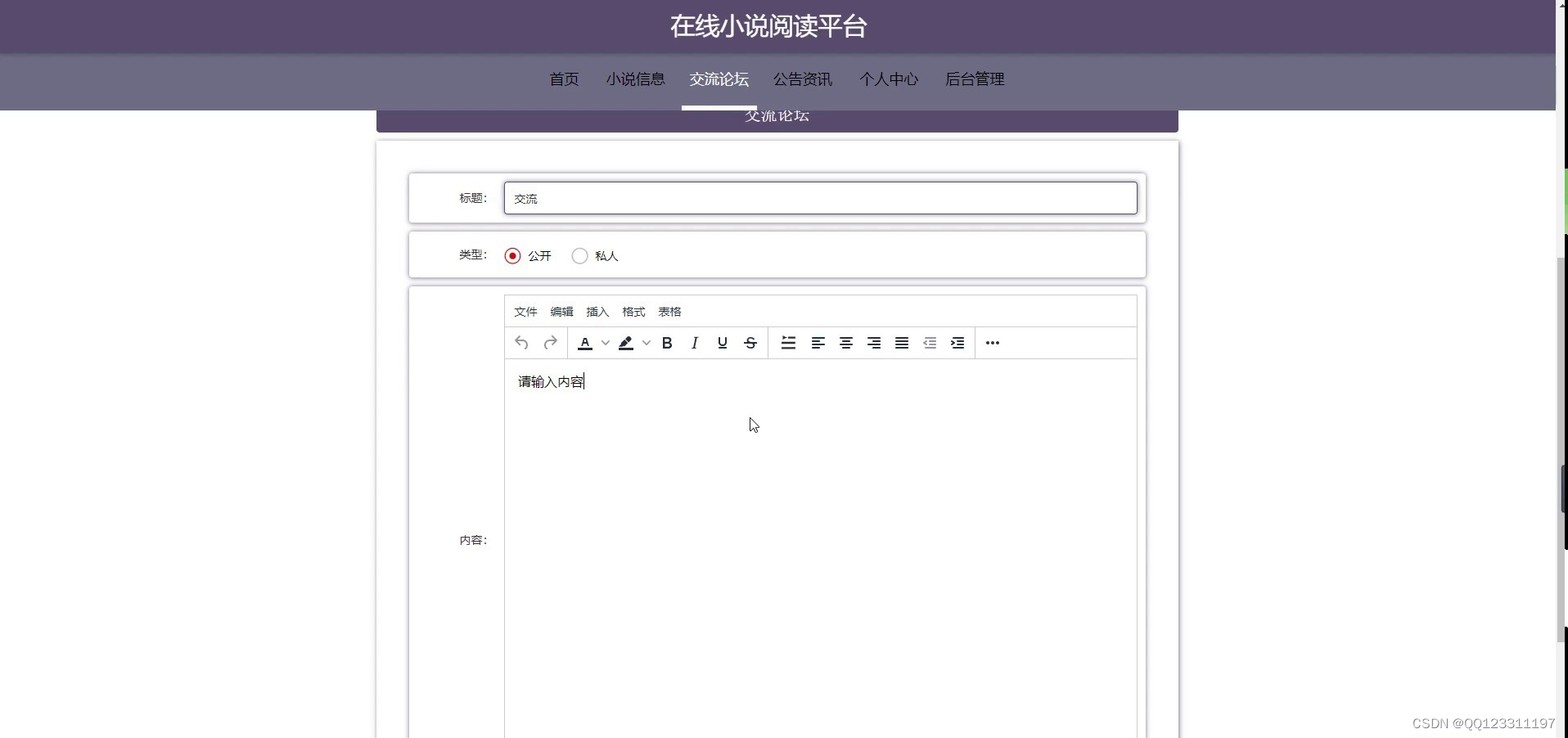Show more toolbar options ellipsis
Screen dimensions: 1568x738
993,343
